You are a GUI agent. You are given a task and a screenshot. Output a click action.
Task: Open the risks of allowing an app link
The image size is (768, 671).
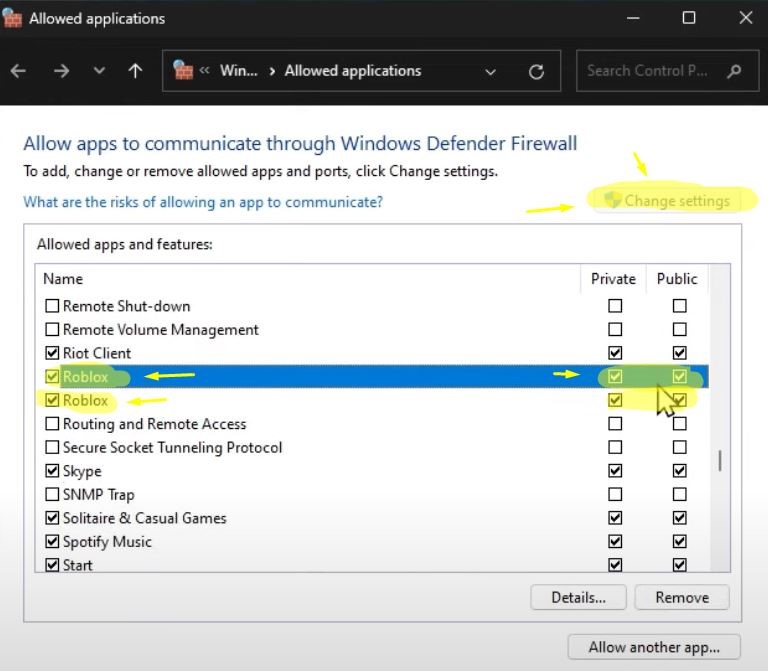(203, 202)
